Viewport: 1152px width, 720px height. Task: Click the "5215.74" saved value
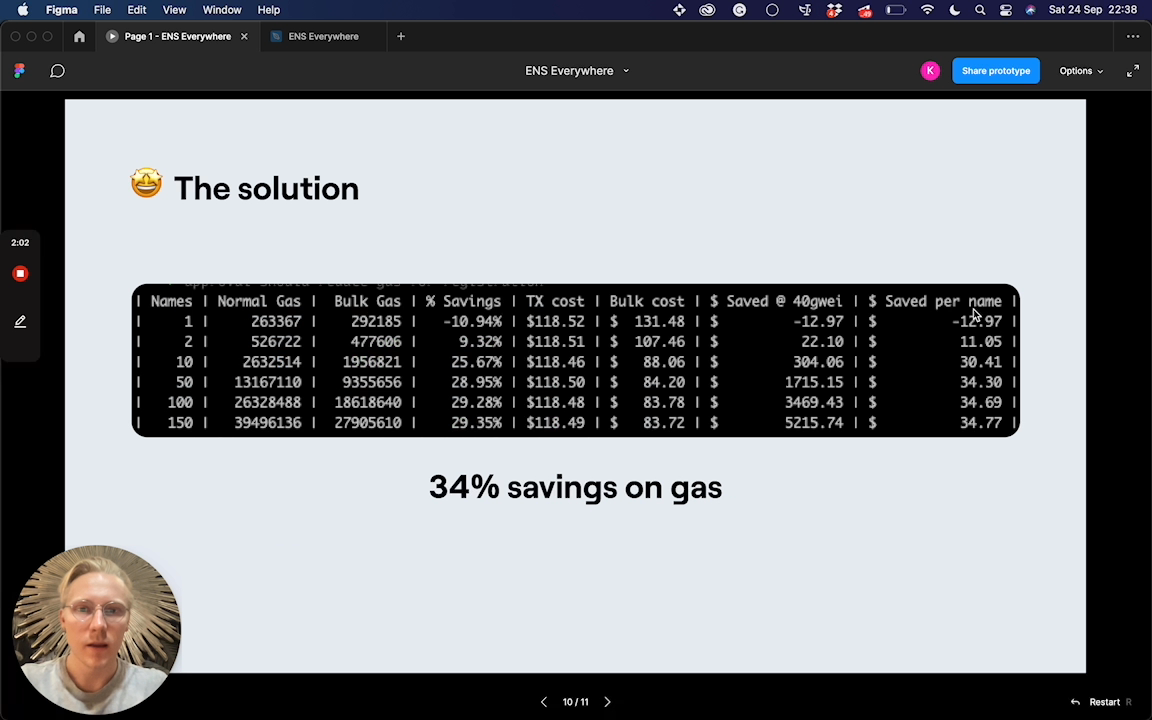pos(813,423)
